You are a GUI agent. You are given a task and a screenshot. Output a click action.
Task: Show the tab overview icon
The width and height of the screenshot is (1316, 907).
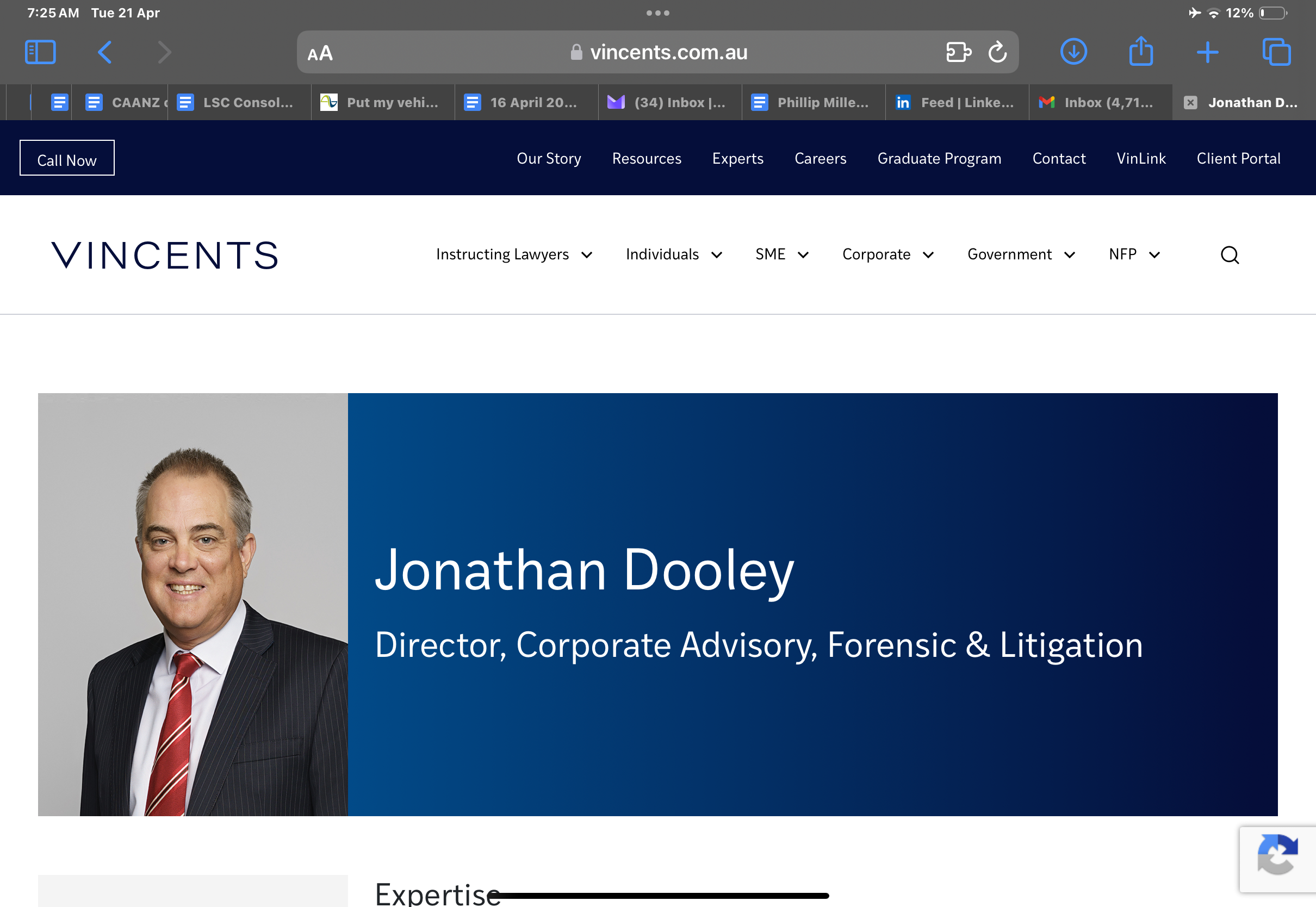(1276, 52)
